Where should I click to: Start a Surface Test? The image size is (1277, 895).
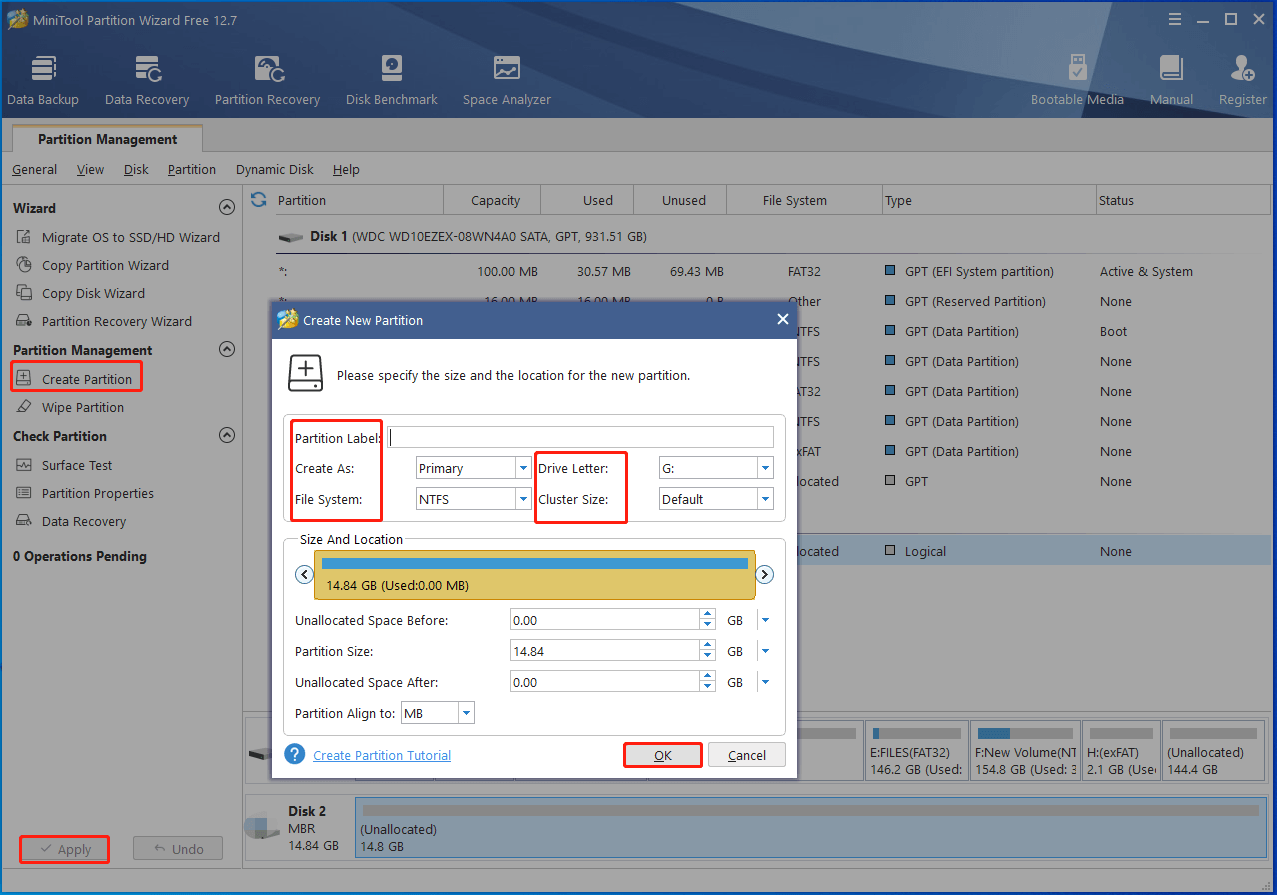77,465
